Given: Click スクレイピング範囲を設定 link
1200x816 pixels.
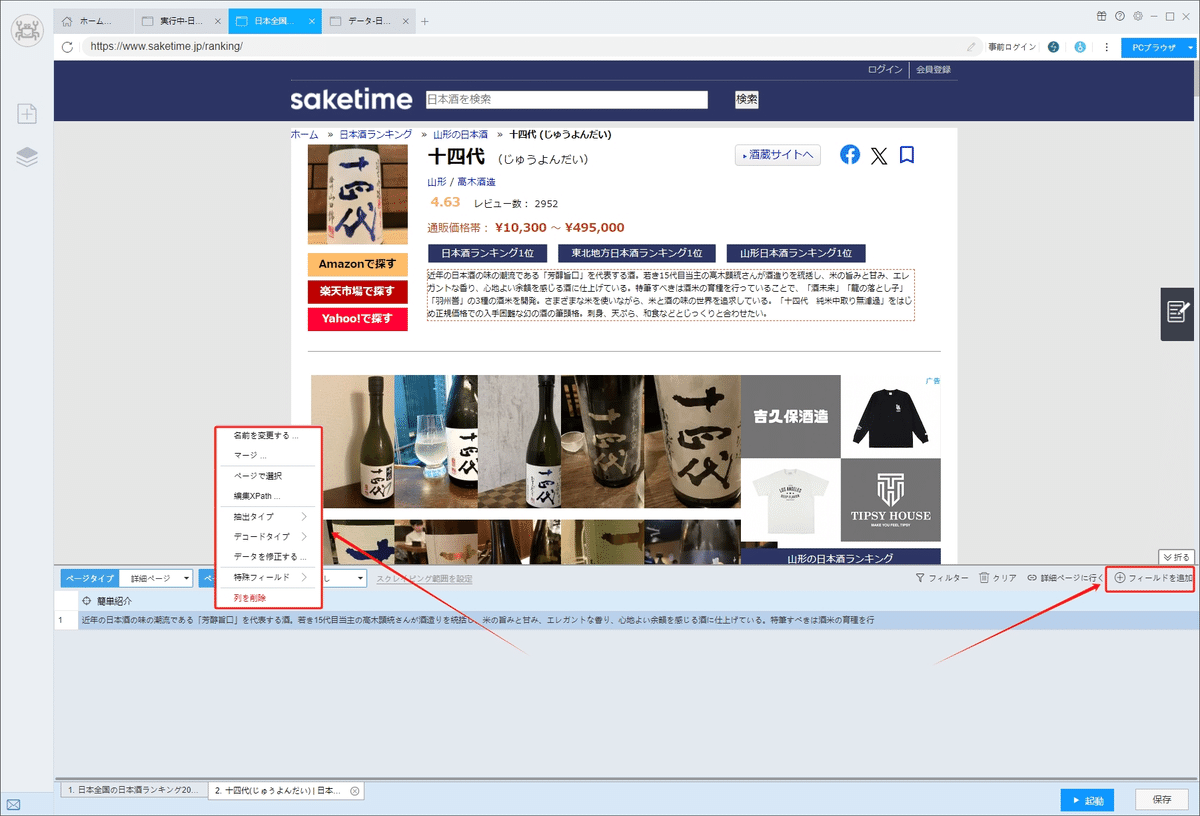Looking at the screenshot, I should (x=424, y=578).
